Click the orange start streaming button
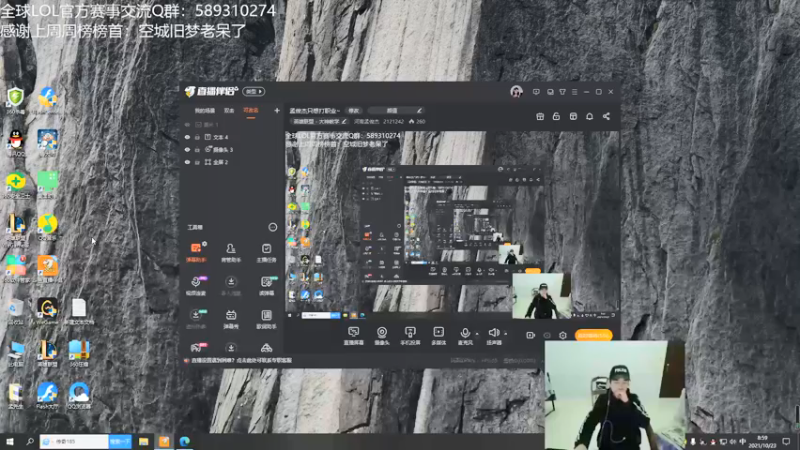The image size is (800, 450). pyautogui.click(x=593, y=335)
